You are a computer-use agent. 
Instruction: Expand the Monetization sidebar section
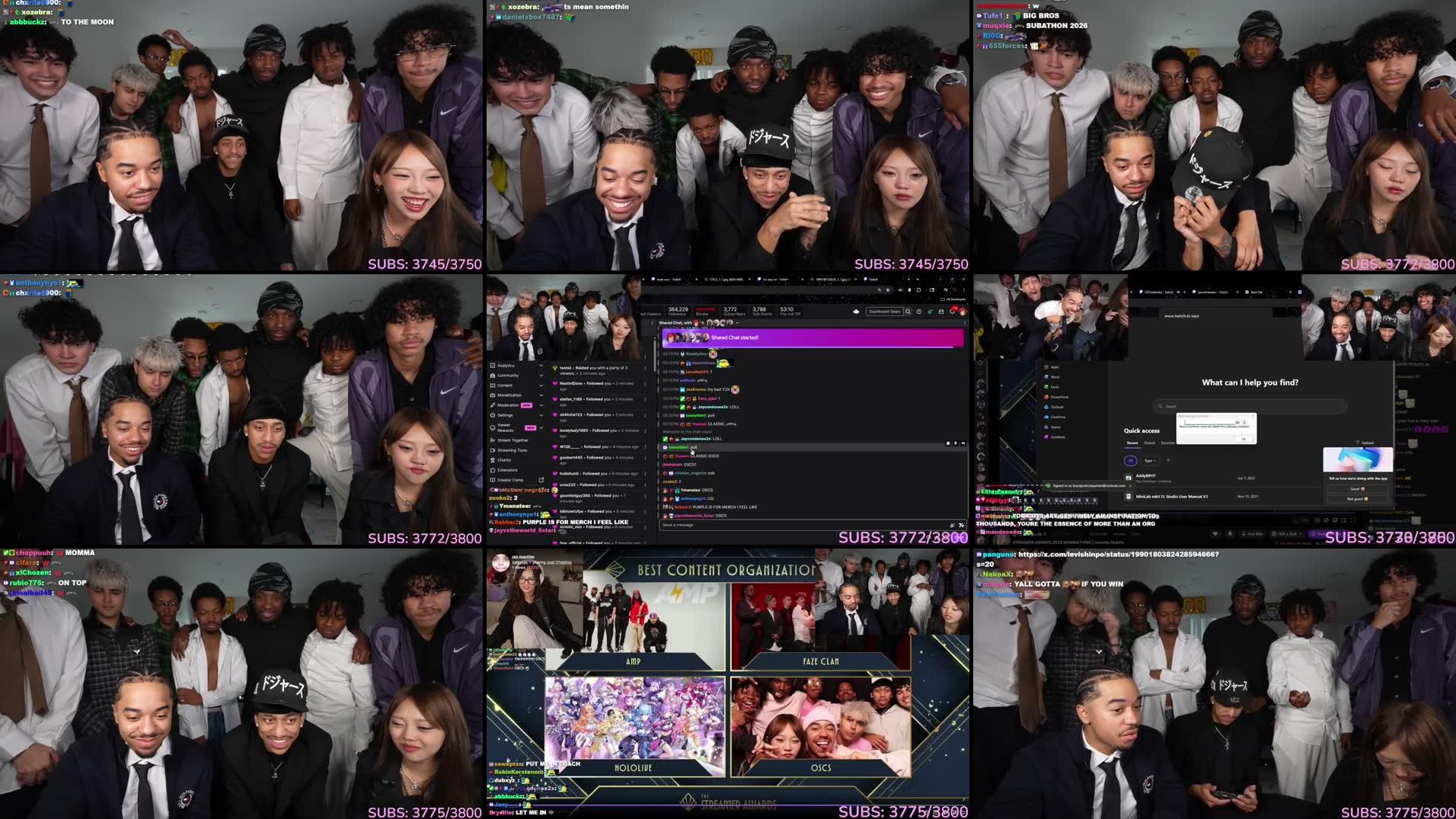click(541, 395)
